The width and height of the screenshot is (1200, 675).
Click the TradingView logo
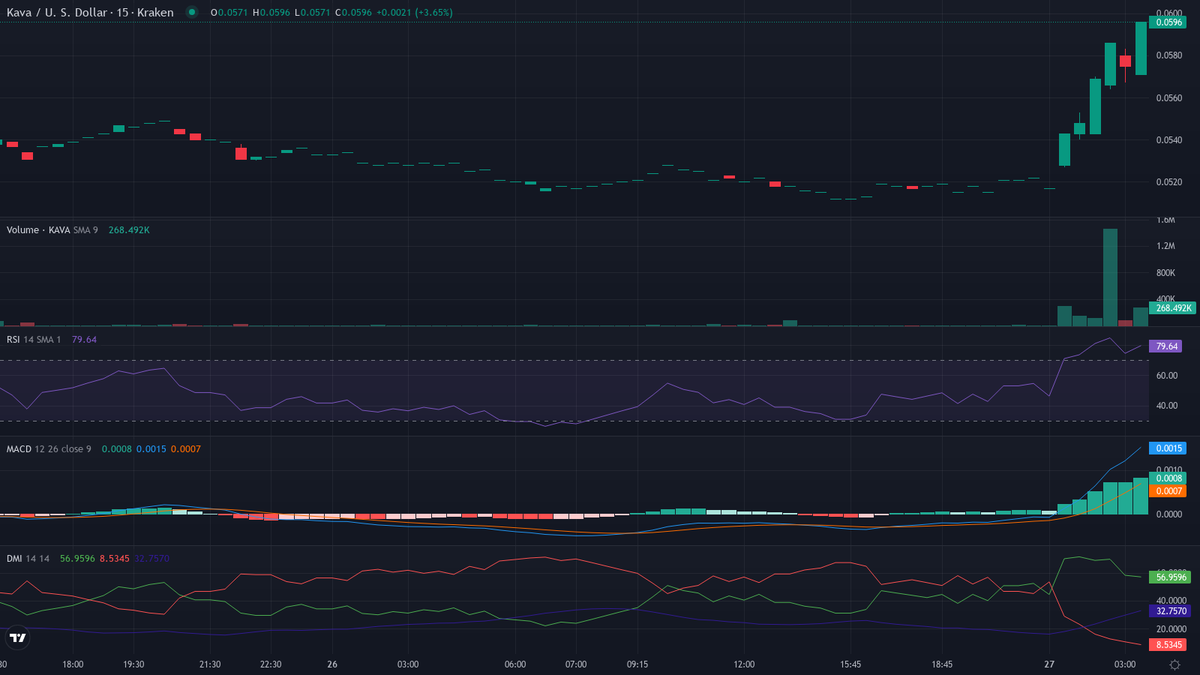[x=17, y=637]
